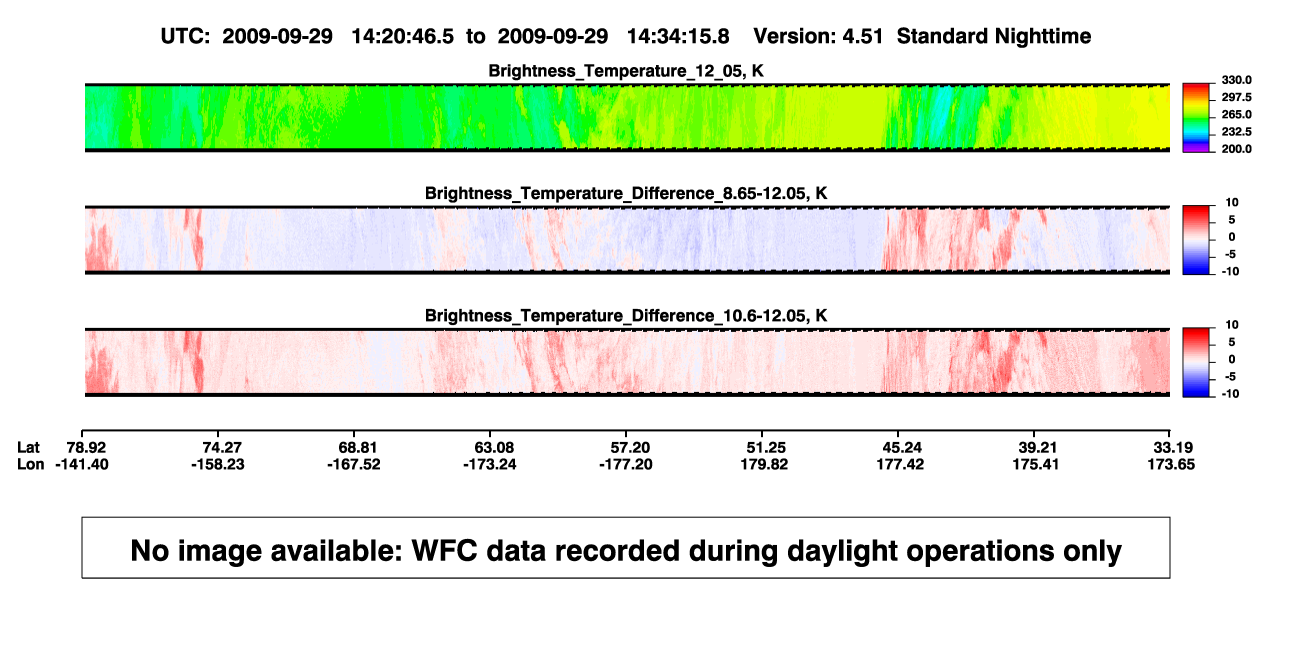Click the 'Lat' axis row label
1300x667 pixels.
pyautogui.click(x=30, y=447)
